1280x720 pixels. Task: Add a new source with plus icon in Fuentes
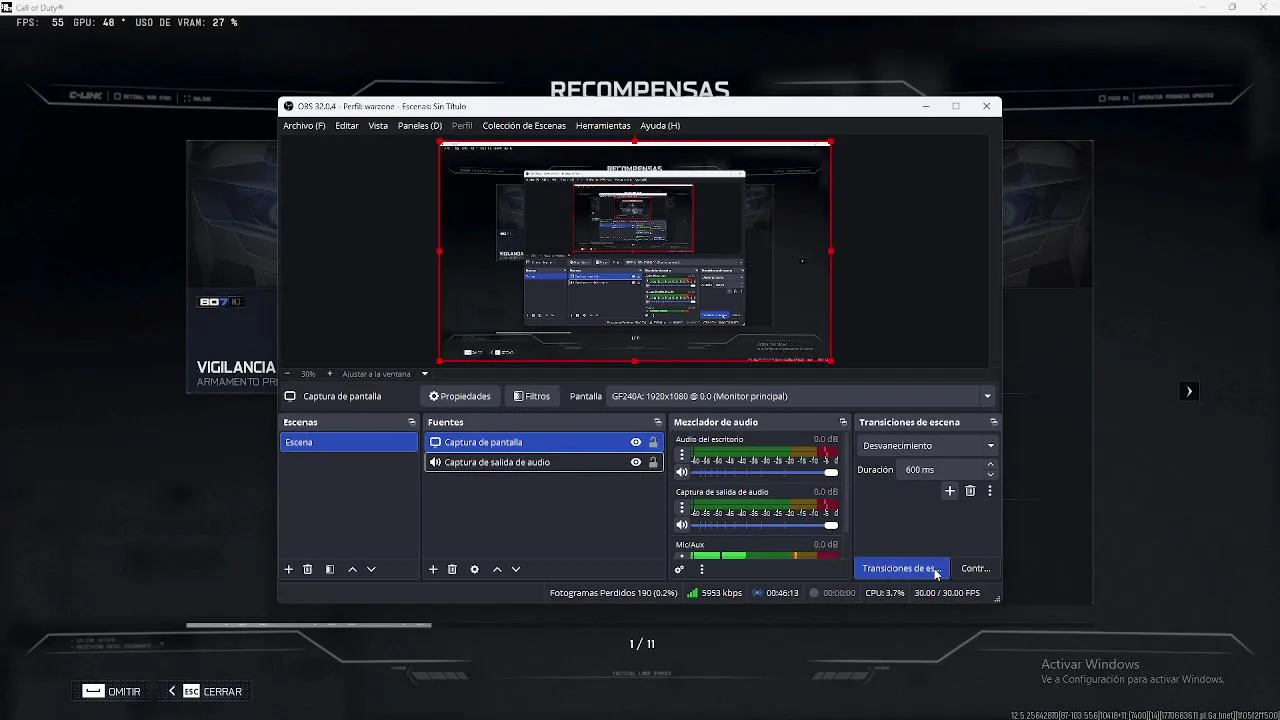(433, 569)
